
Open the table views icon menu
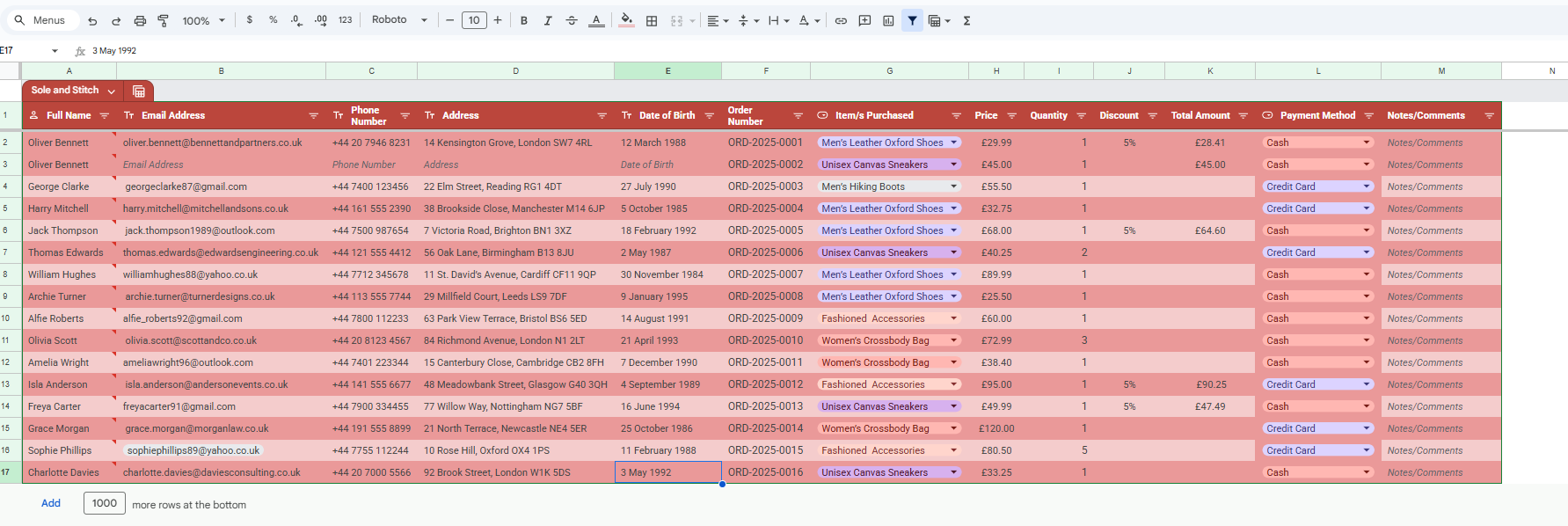(x=939, y=20)
